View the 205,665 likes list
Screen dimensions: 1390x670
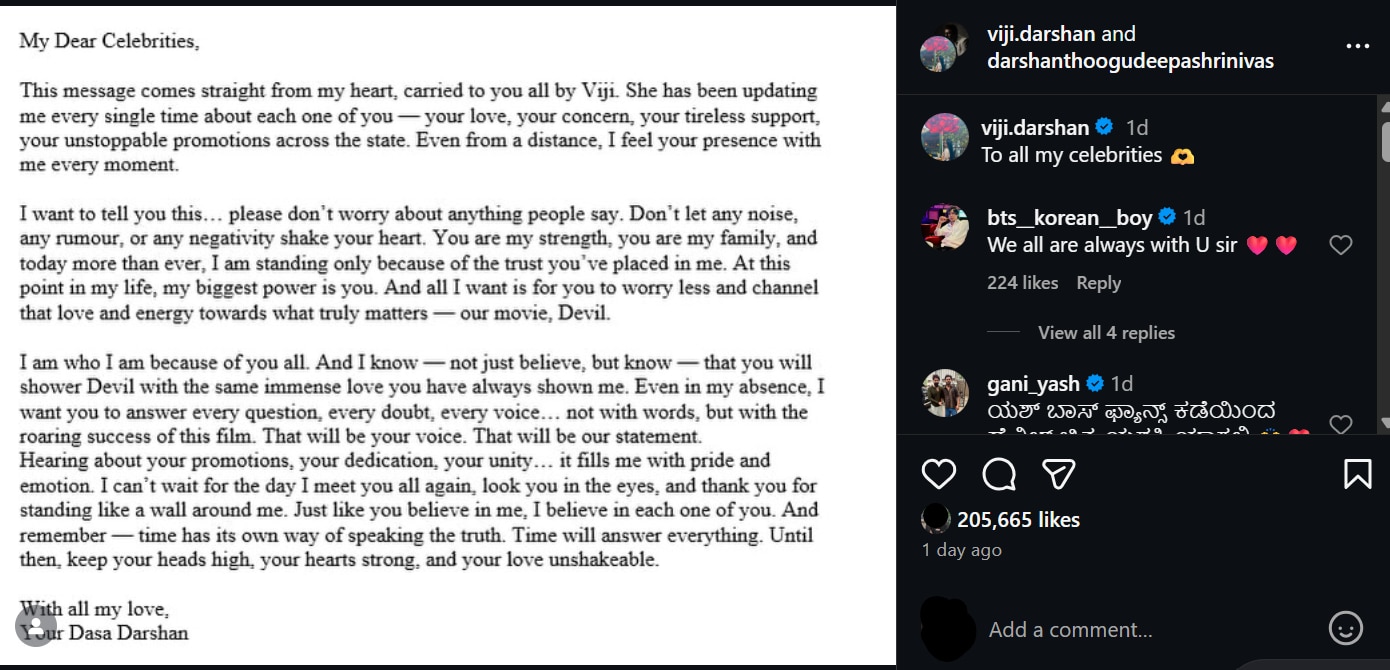point(1018,520)
